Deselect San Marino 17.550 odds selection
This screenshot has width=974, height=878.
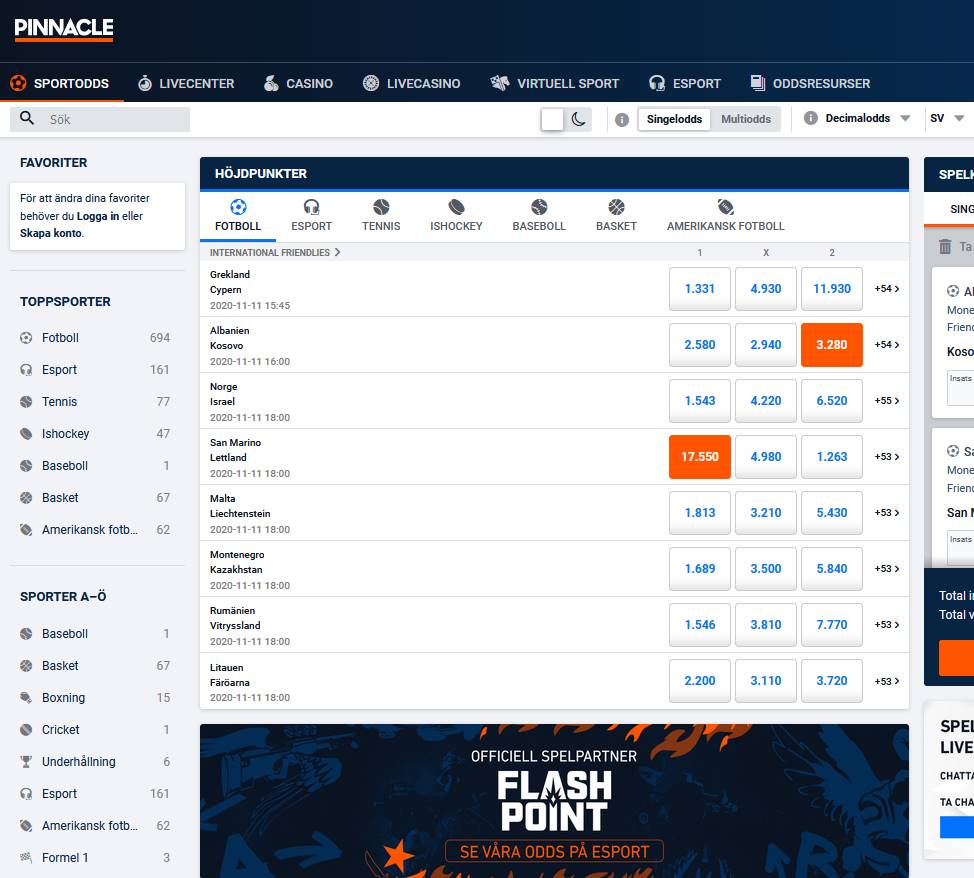point(699,457)
